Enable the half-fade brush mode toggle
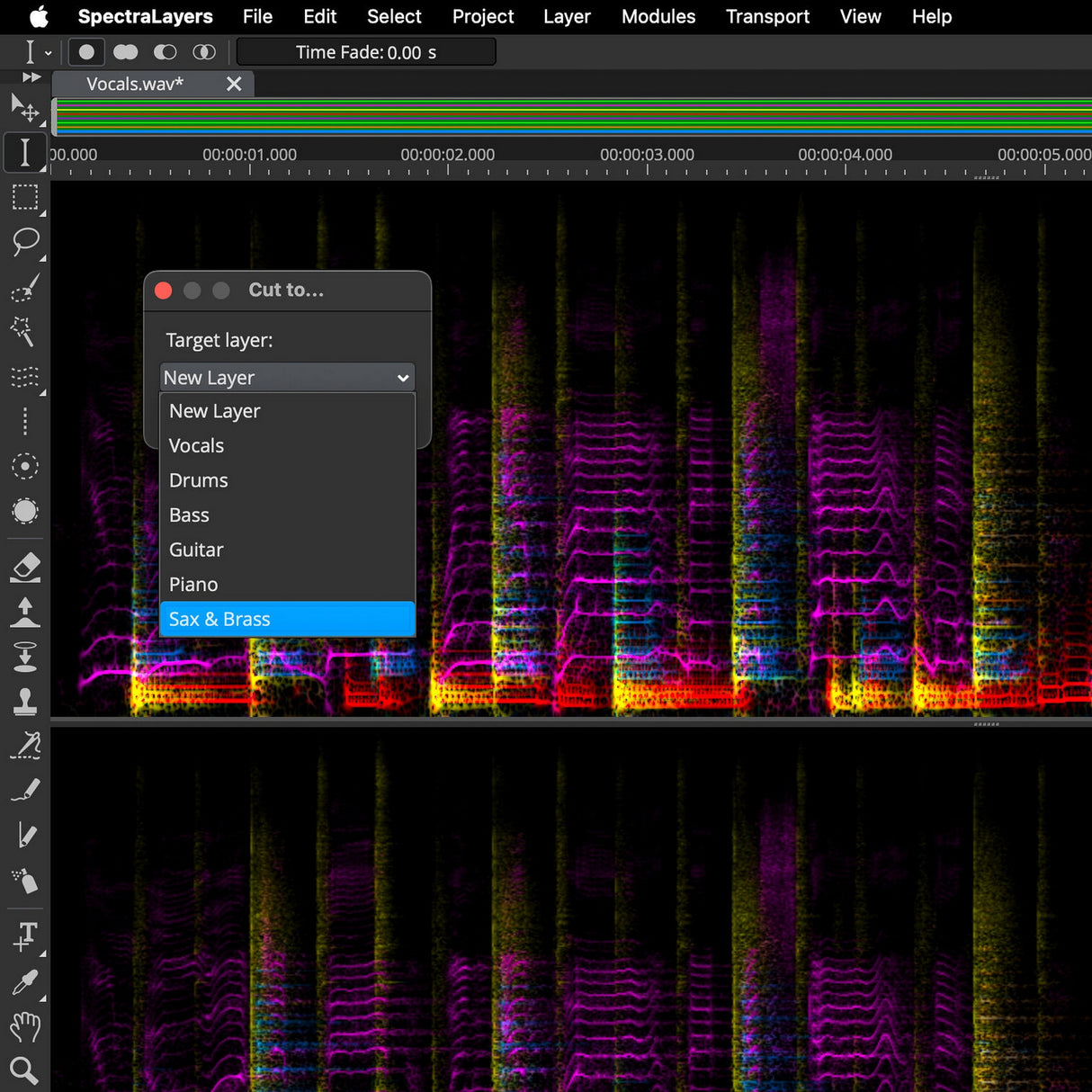The width and height of the screenshot is (1092, 1092). (165, 51)
